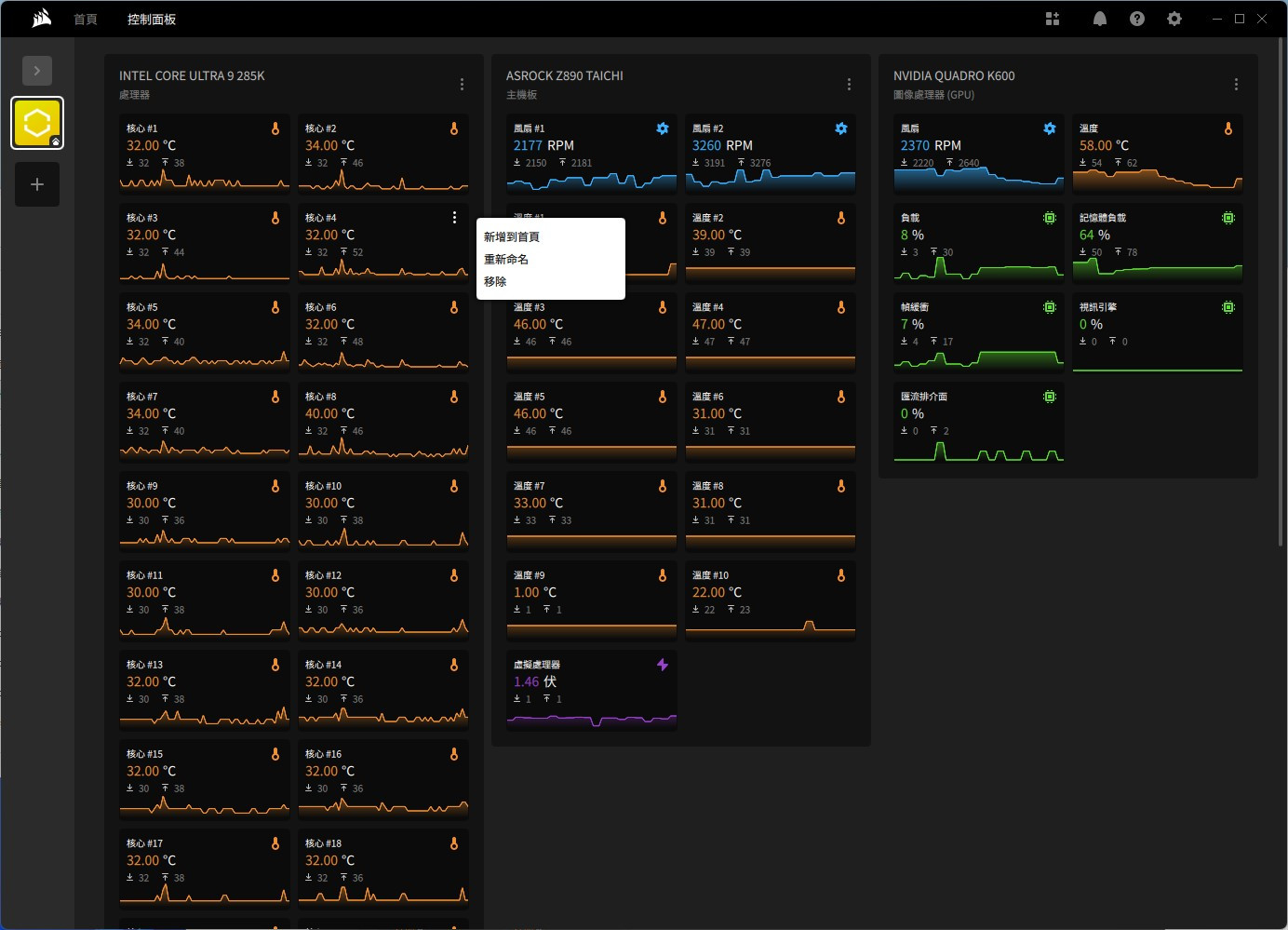Click the chip icon on 記憶體負載 card
1288x930 pixels.
[1228, 218]
